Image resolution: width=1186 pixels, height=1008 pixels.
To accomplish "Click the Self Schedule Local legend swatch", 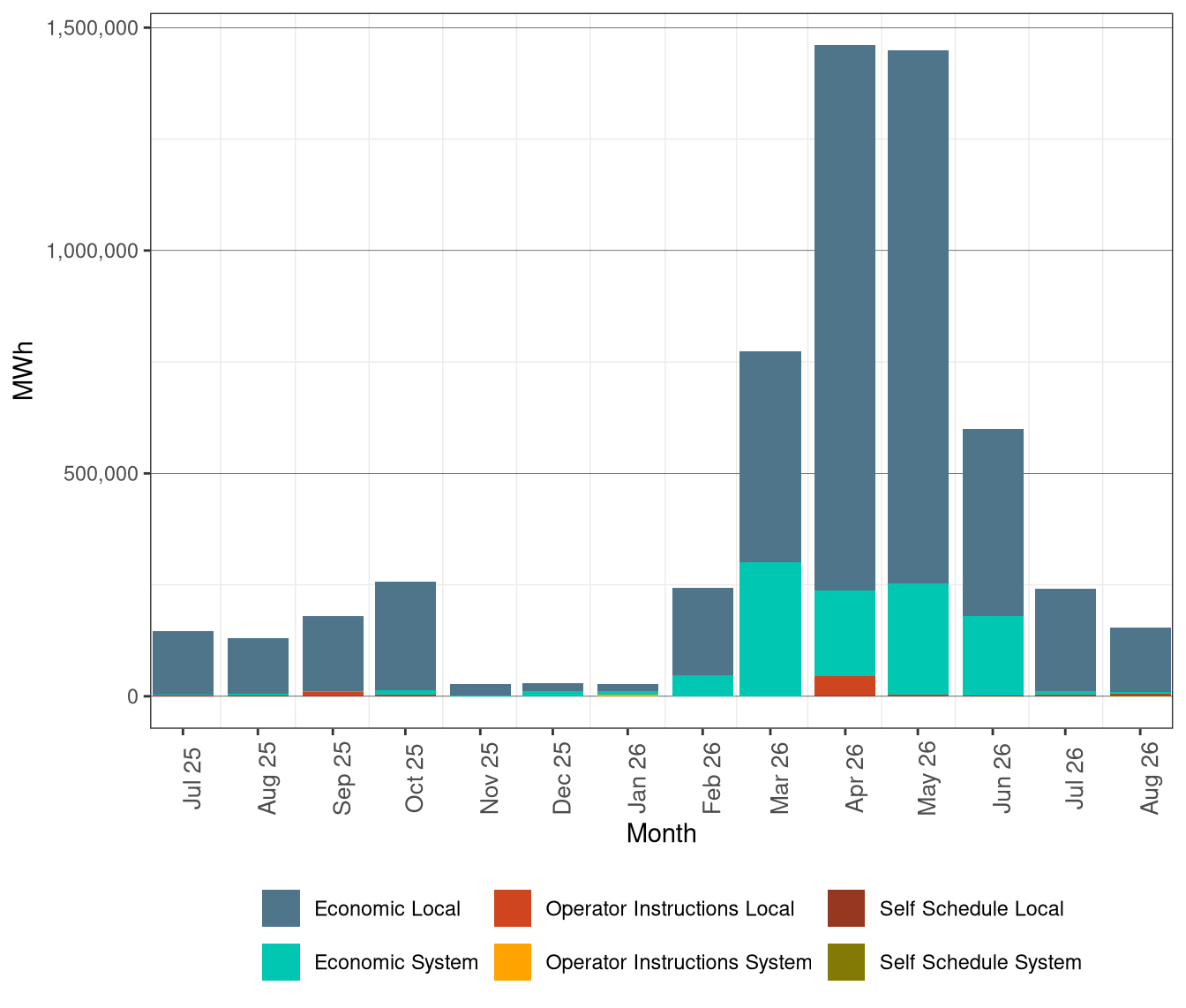I will 846,908.
